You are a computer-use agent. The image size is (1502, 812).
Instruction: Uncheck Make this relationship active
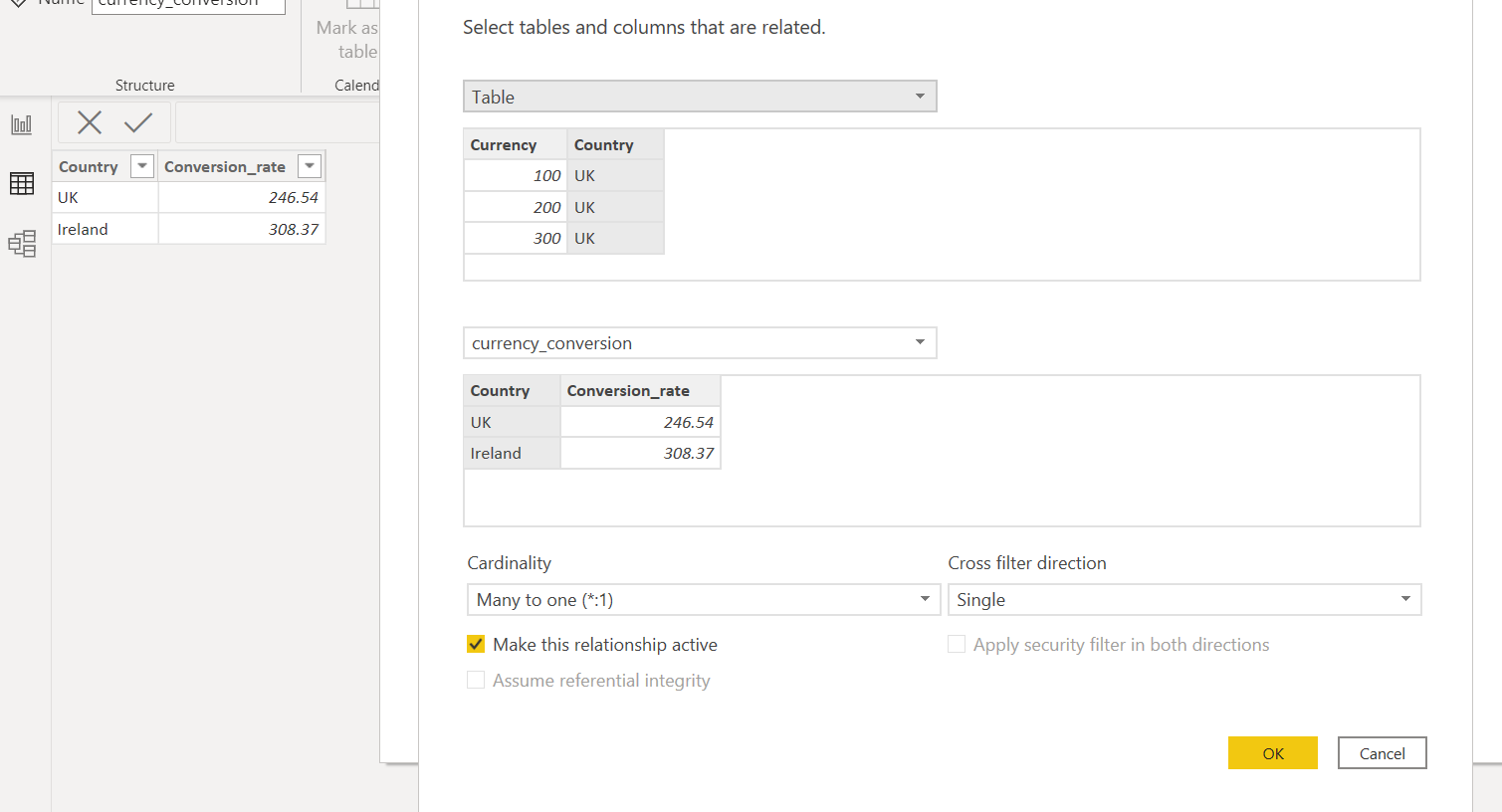point(476,644)
